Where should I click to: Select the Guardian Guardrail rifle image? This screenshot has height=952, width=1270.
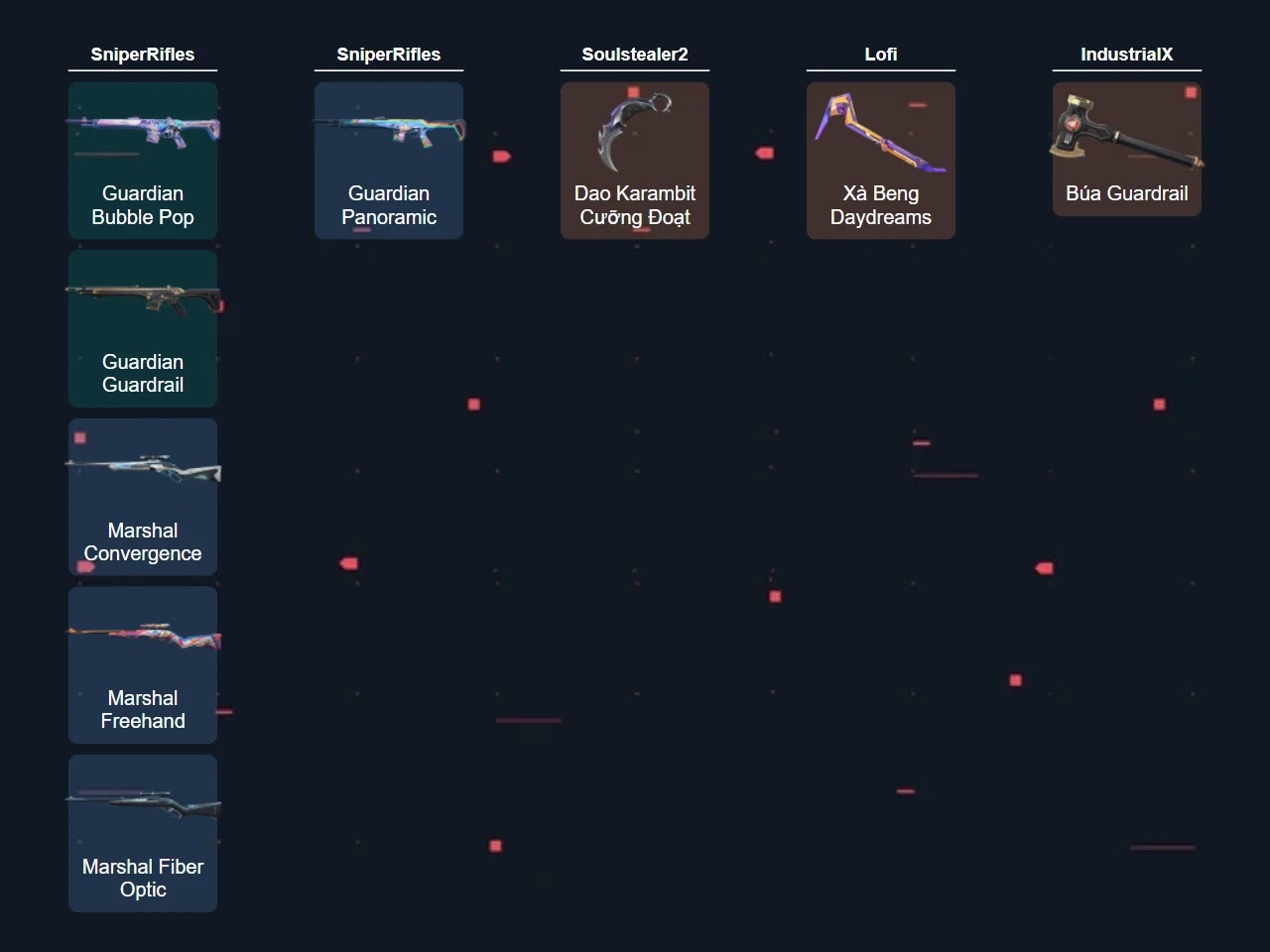(143, 298)
